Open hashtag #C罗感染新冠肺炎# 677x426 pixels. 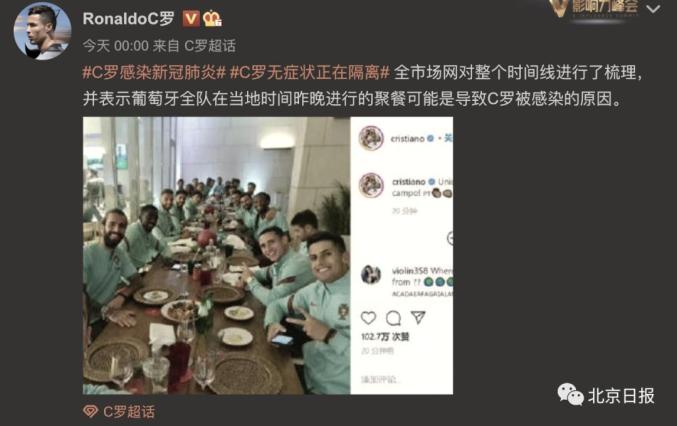coord(154,73)
